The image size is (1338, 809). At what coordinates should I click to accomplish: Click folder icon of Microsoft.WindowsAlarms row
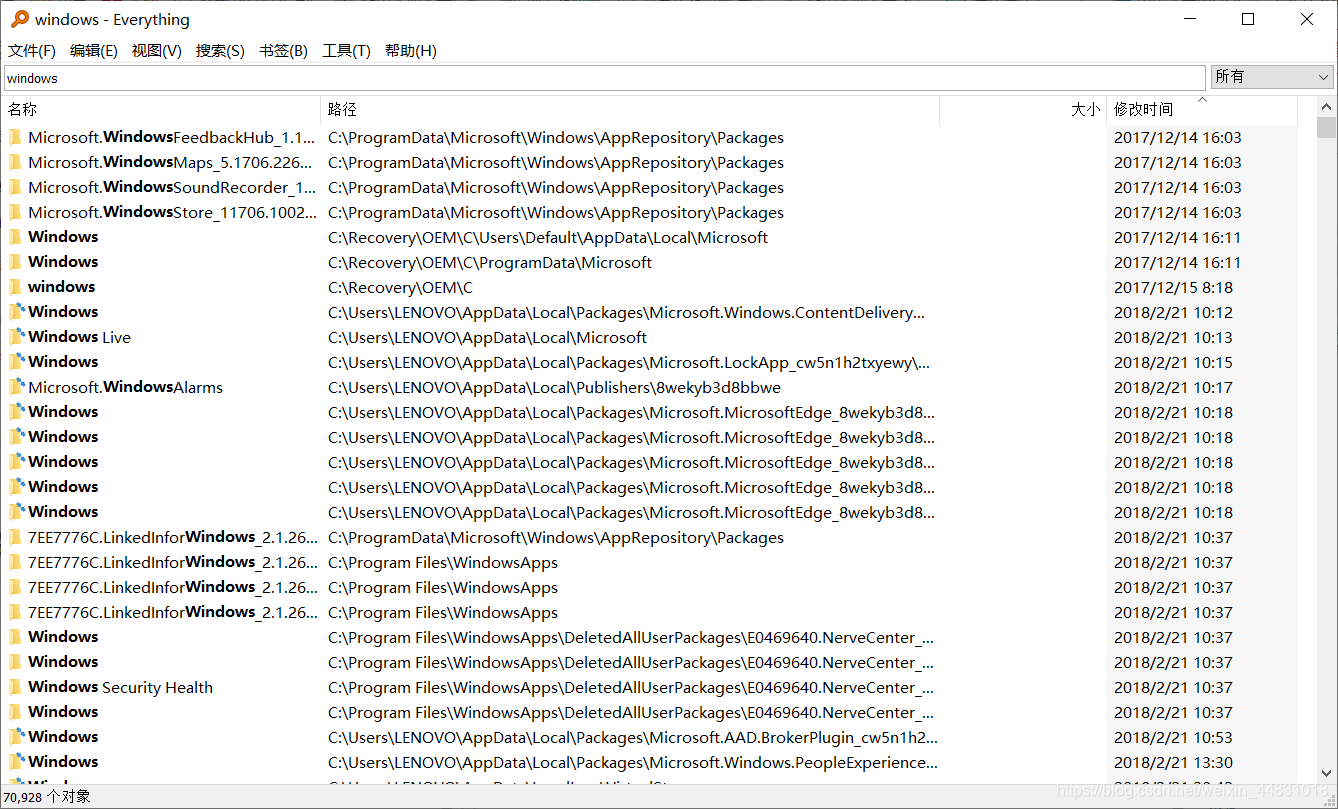pyautogui.click(x=16, y=387)
